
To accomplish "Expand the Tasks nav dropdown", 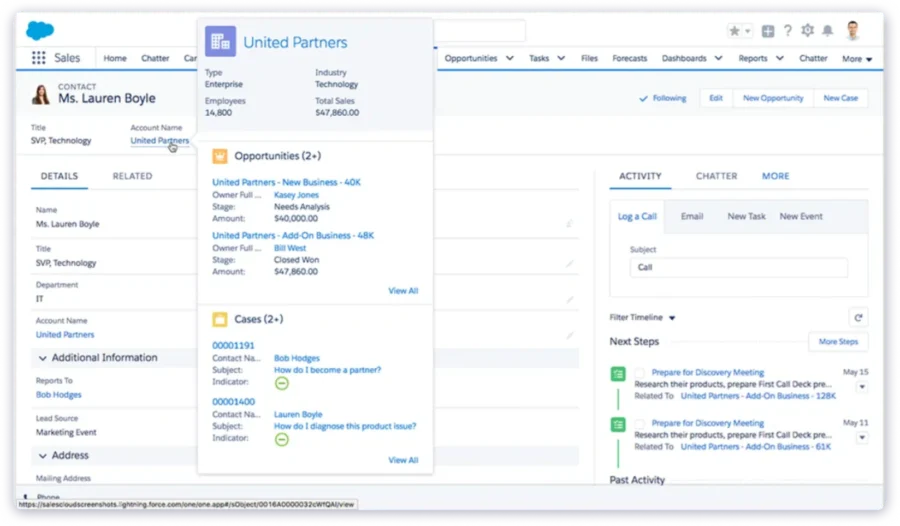I will pos(561,58).
